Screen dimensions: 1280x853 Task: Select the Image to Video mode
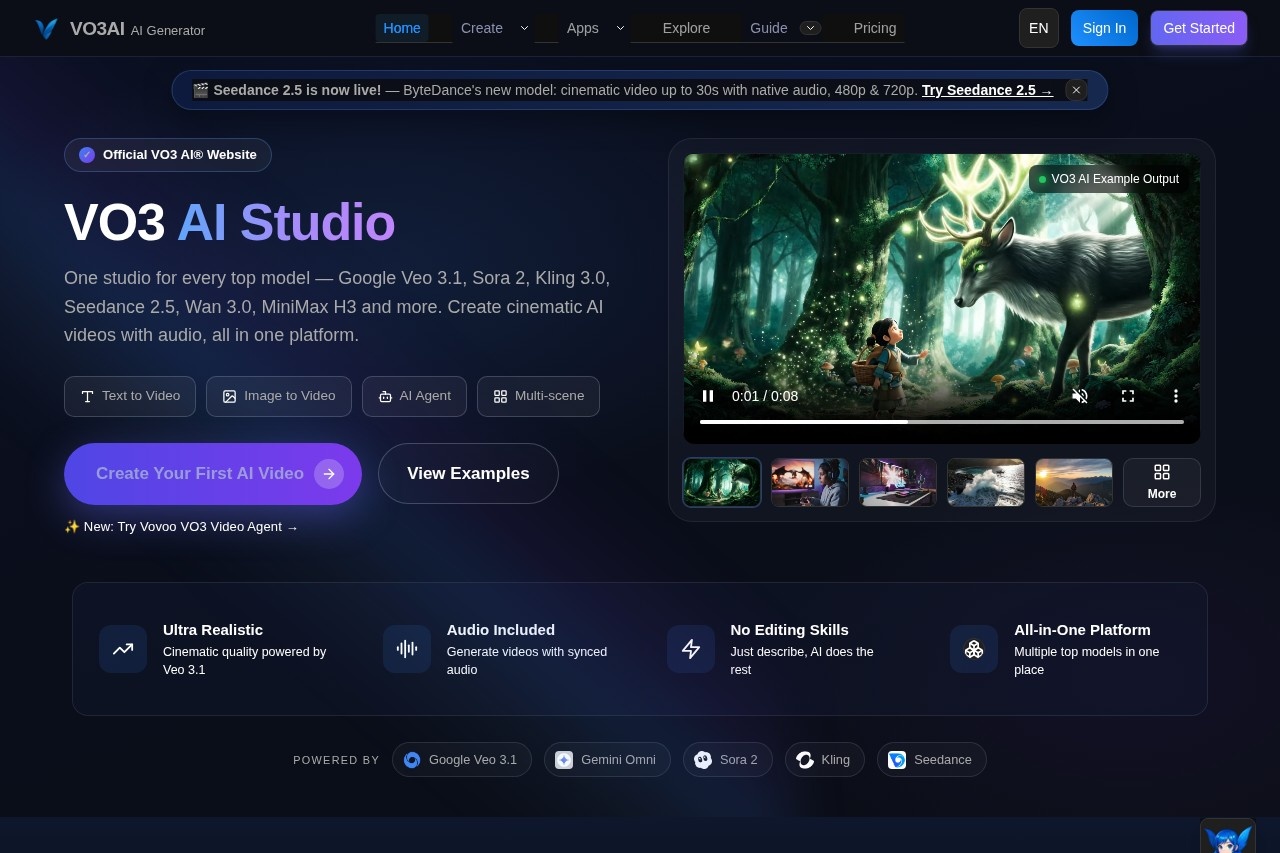coord(279,396)
